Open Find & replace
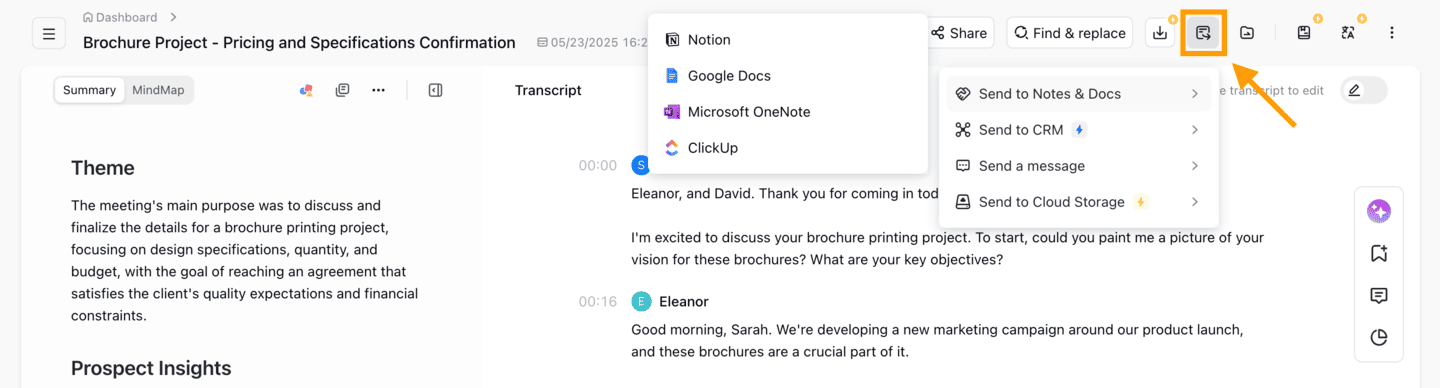 1070,33
